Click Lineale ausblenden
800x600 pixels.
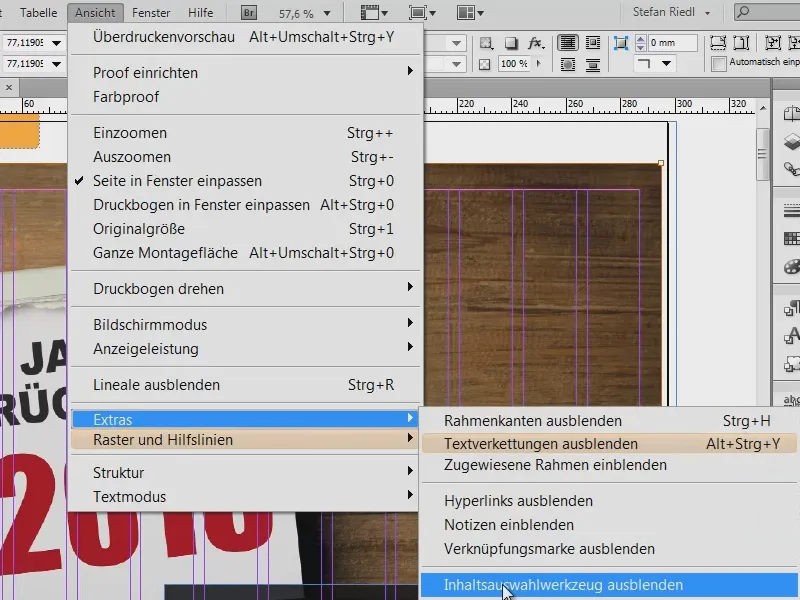pyautogui.click(x=156, y=385)
